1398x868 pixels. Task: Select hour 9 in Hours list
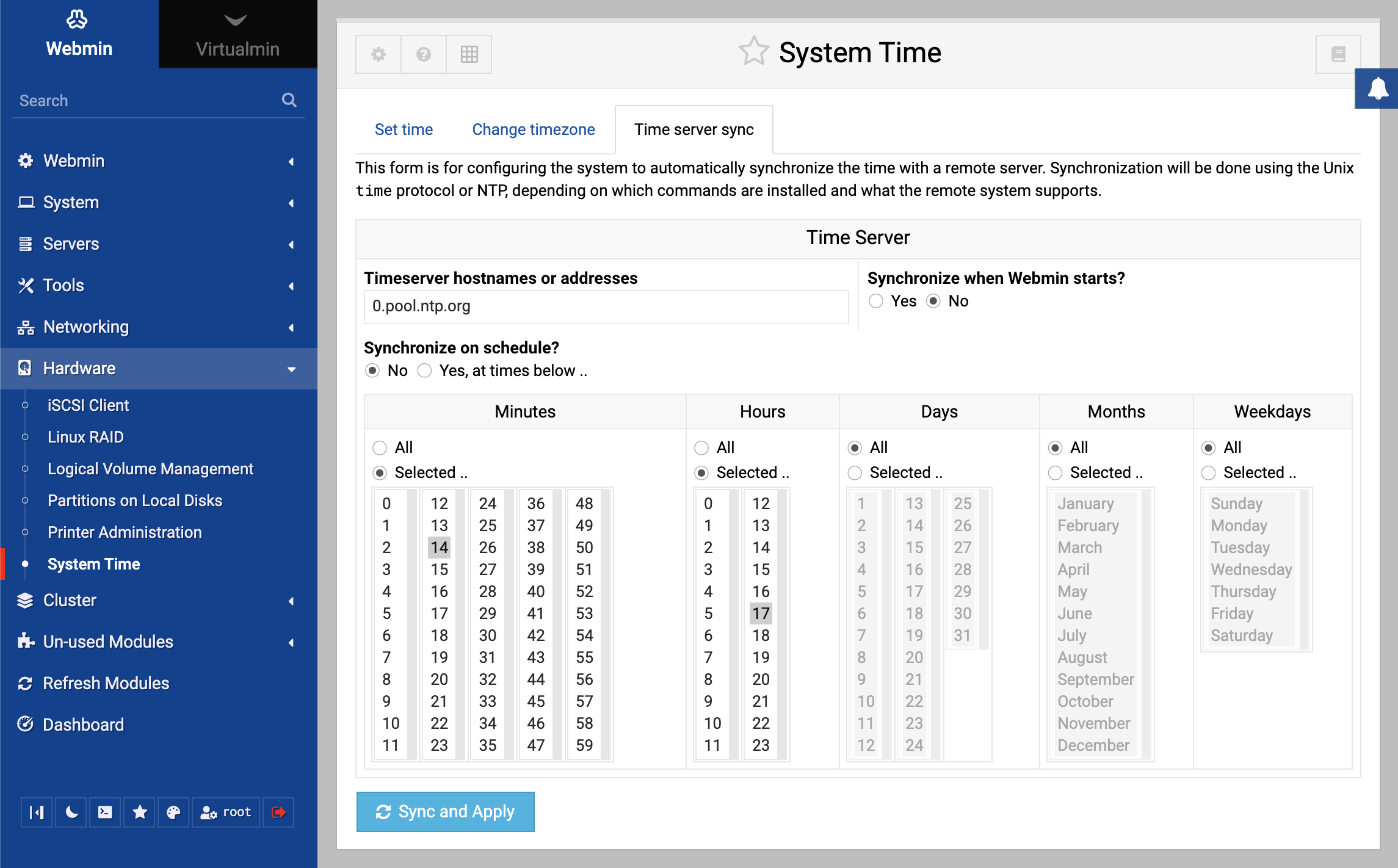(708, 701)
